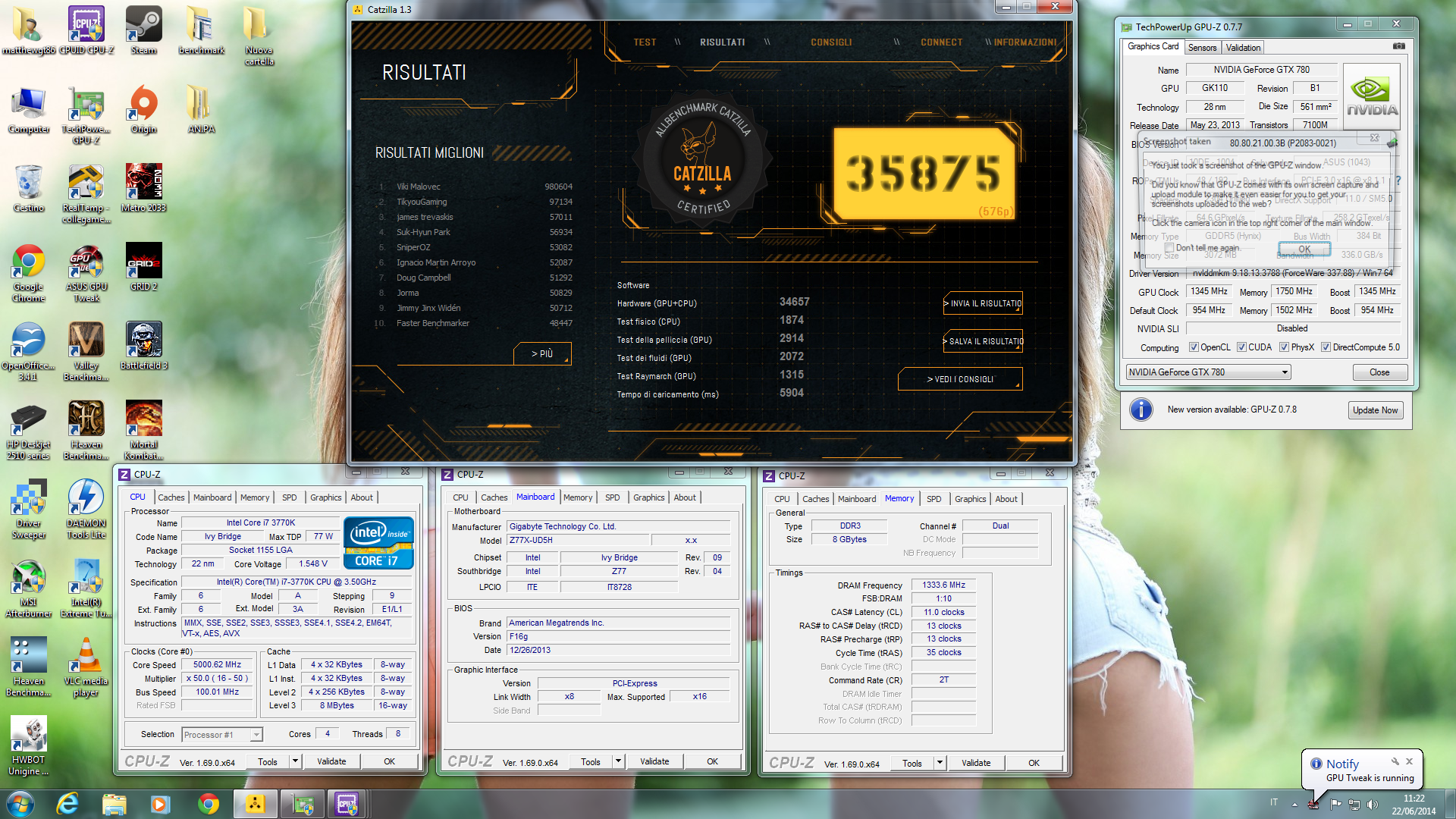This screenshot has width=1456, height=819.
Task: Click Update Now in GPU-Z notice
Action: tap(1375, 410)
